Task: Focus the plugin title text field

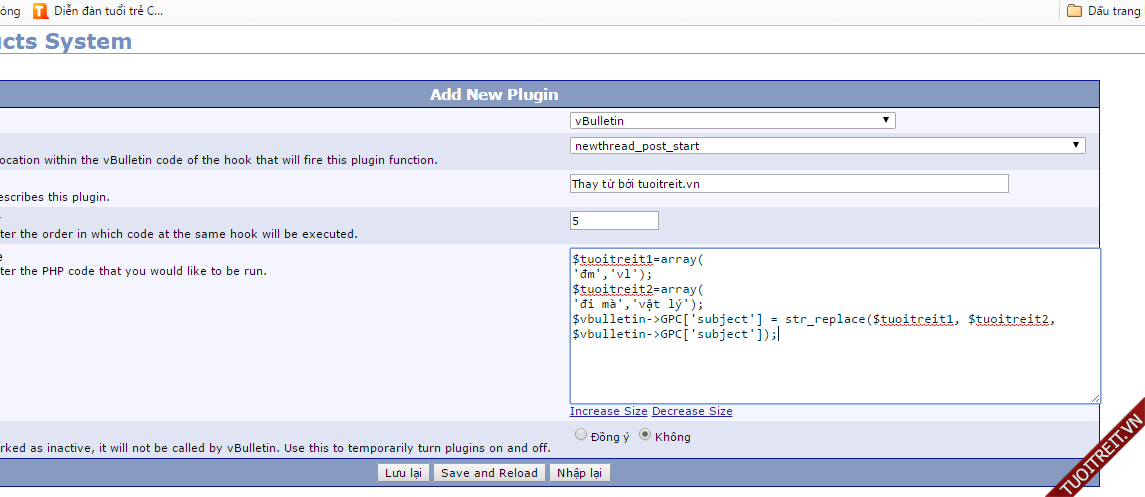Action: pyautogui.click(x=788, y=184)
